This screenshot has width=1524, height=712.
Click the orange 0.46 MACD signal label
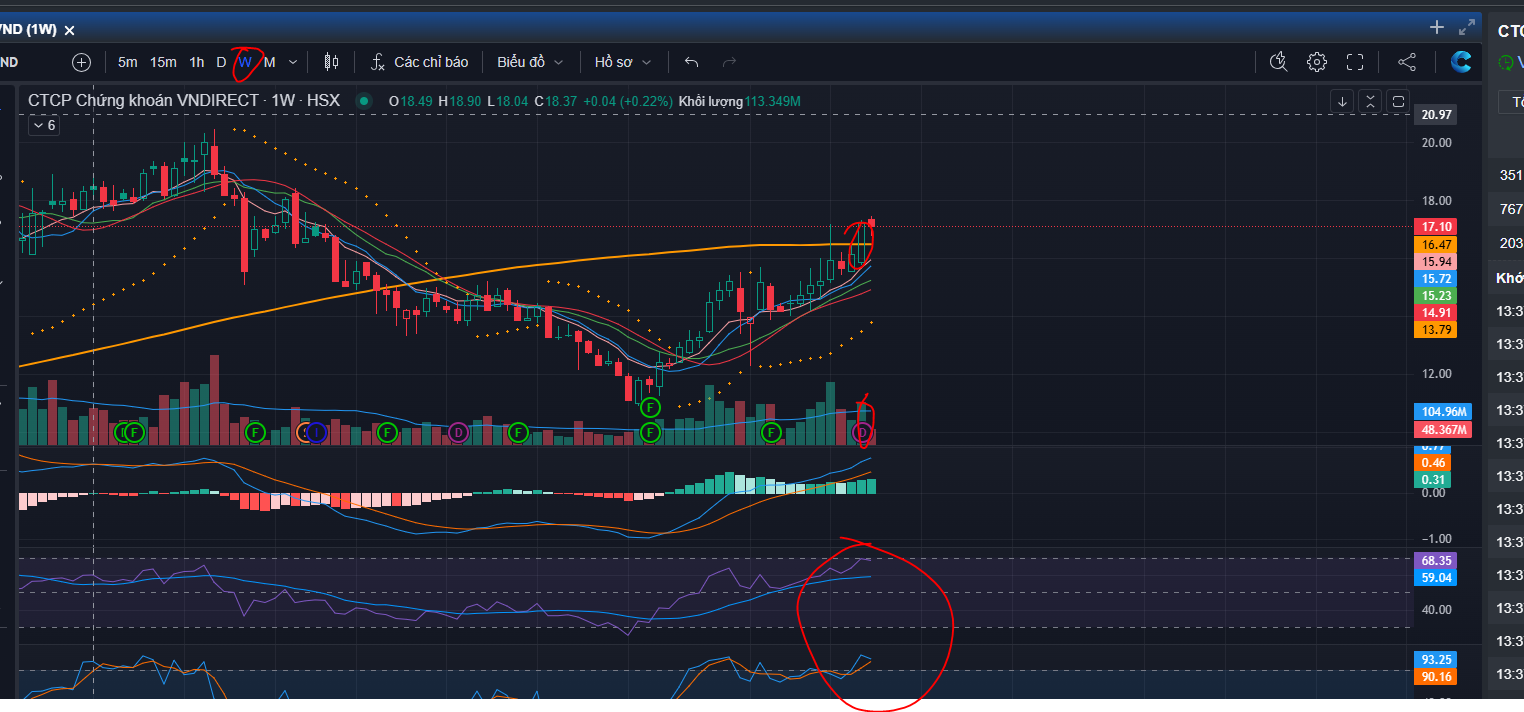pyautogui.click(x=1432, y=463)
